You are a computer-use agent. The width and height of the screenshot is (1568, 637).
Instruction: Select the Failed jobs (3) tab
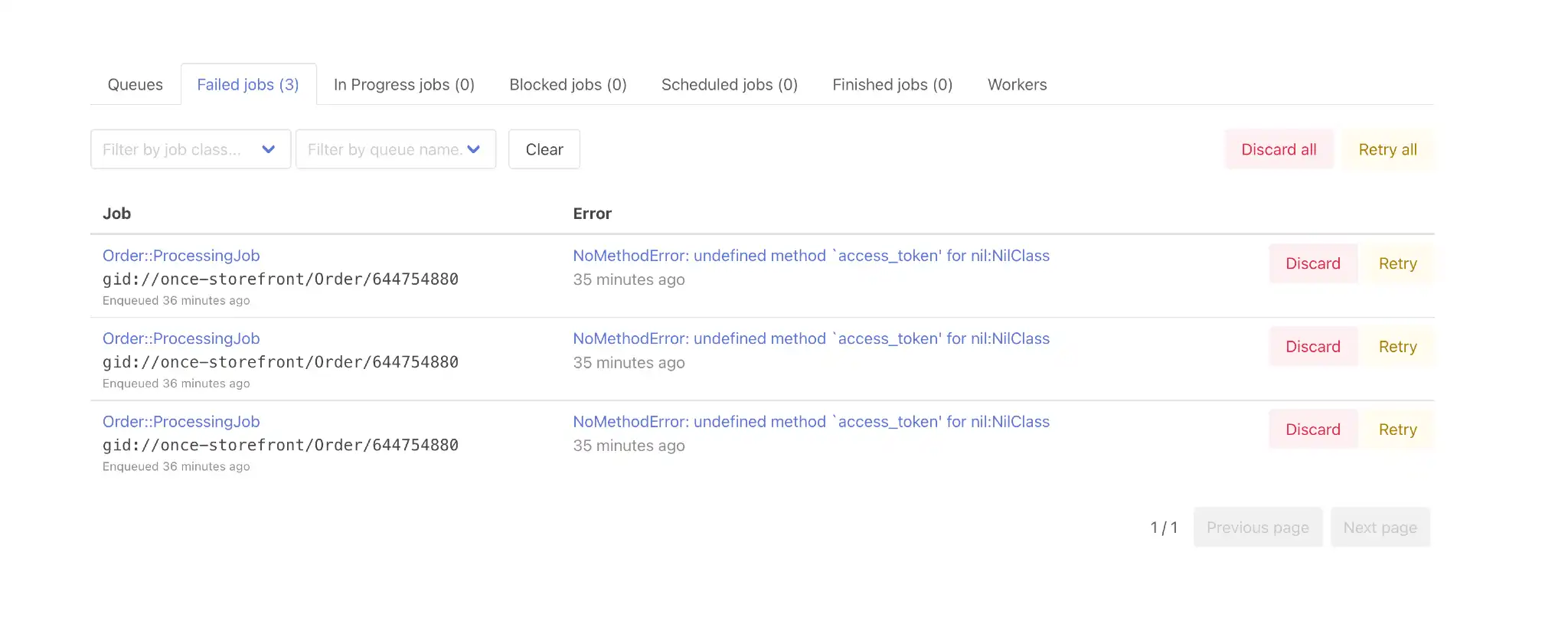point(248,84)
